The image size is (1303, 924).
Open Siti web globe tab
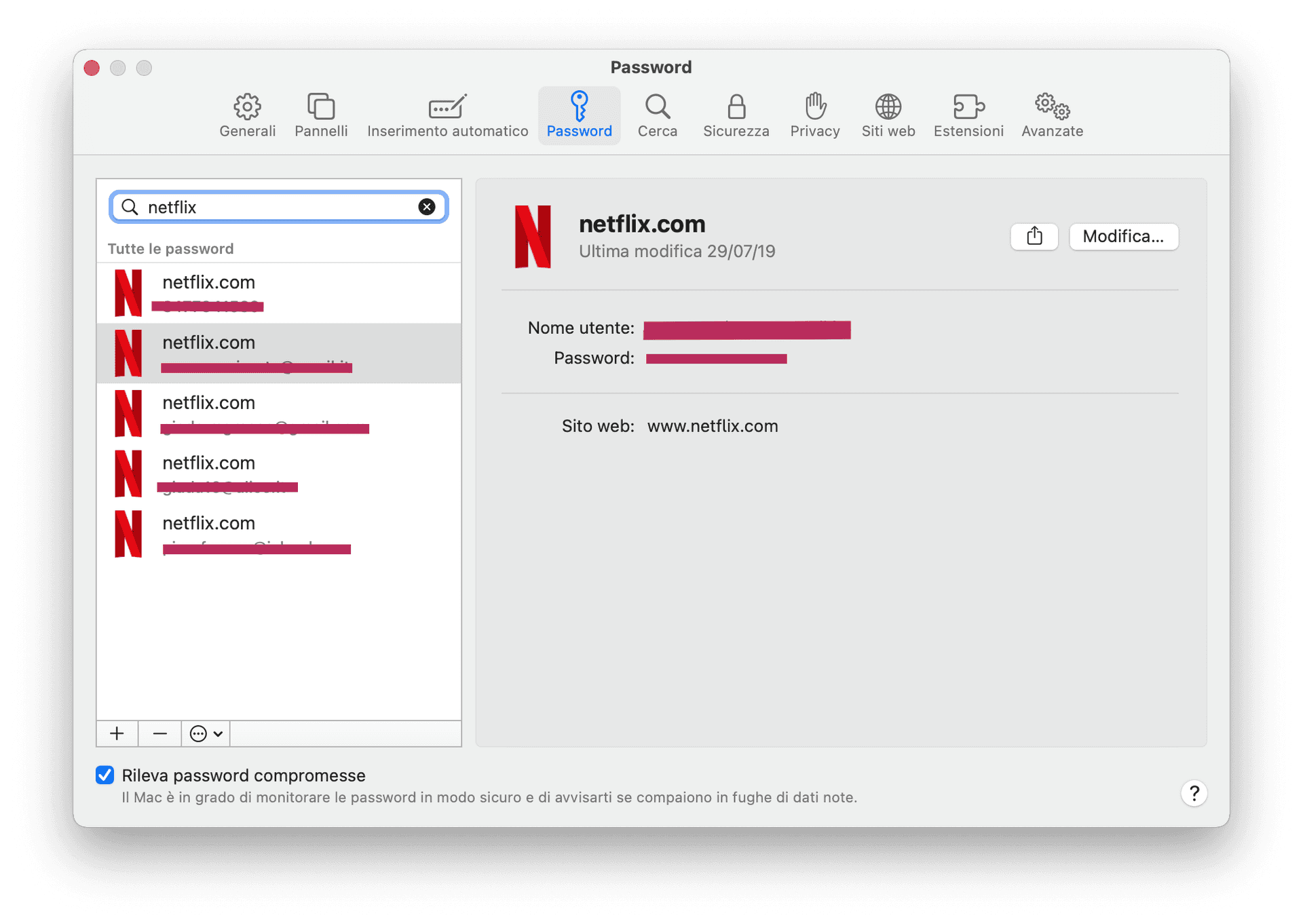coord(888,115)
